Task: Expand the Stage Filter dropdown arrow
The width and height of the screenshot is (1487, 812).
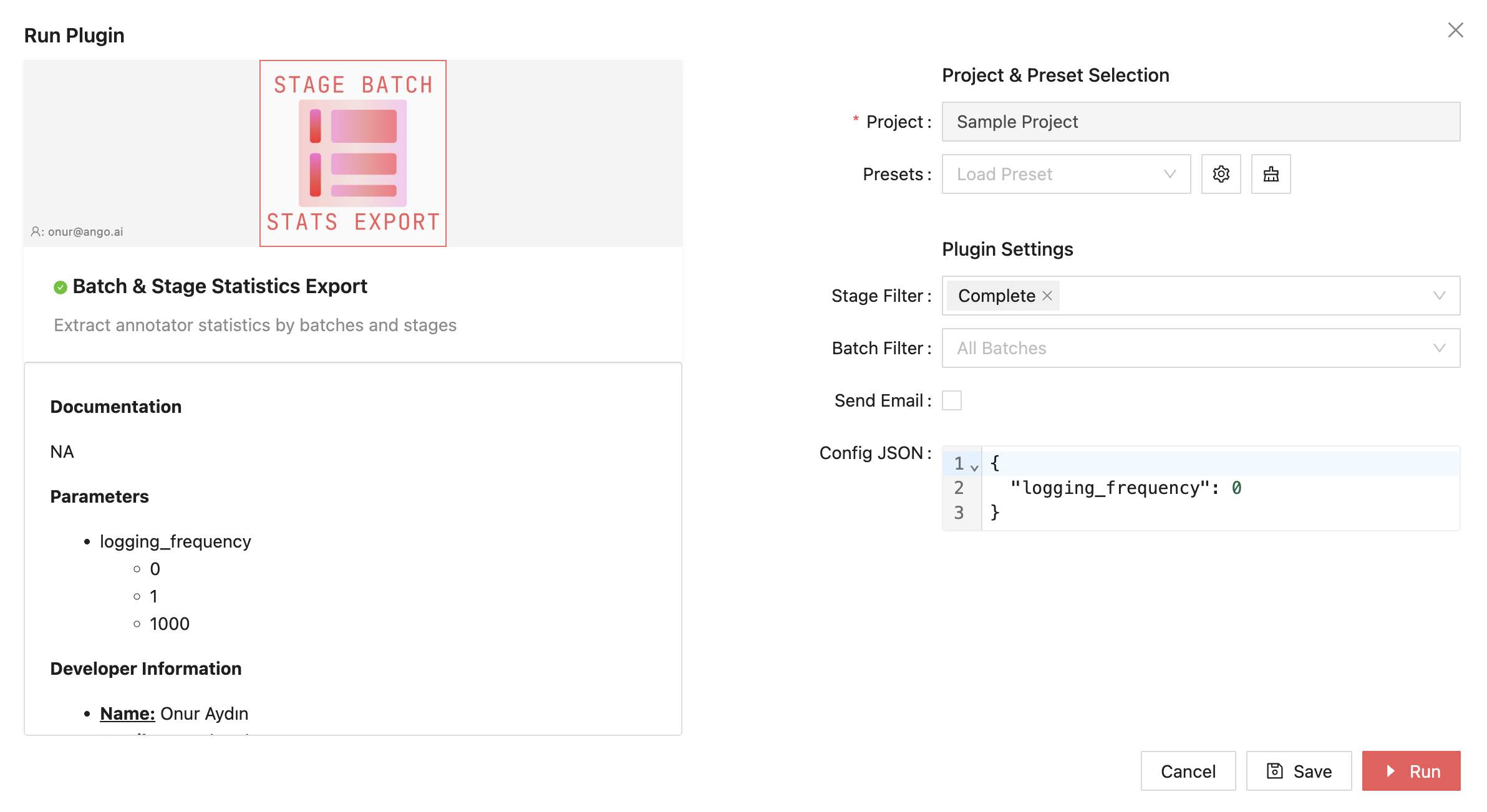Action: [x=1439, y=296]
